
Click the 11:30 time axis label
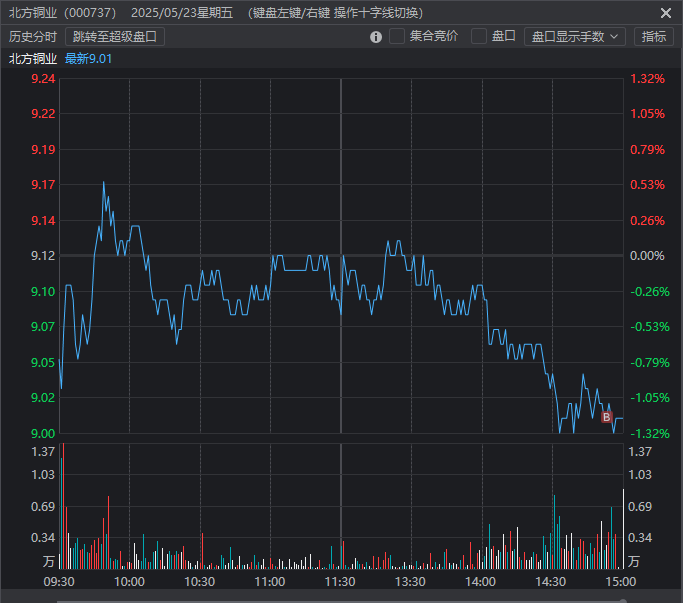[340, 581]
